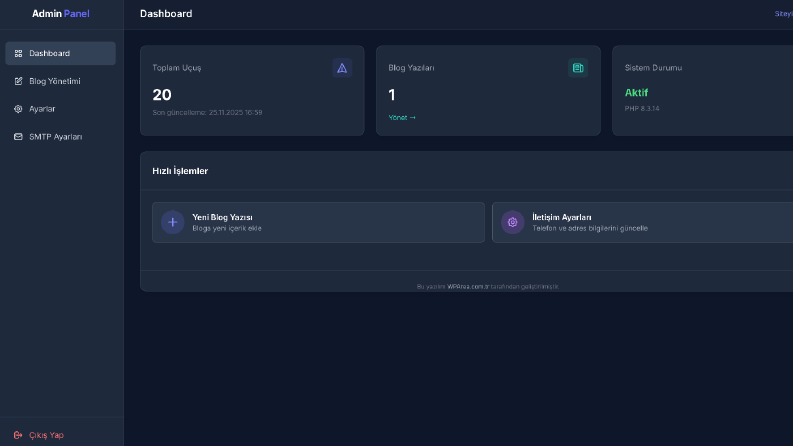Click the Ayarlar gear icon in sidebar
The height and width of the screenshot is (446, 793).
click(x=18, y=109)
